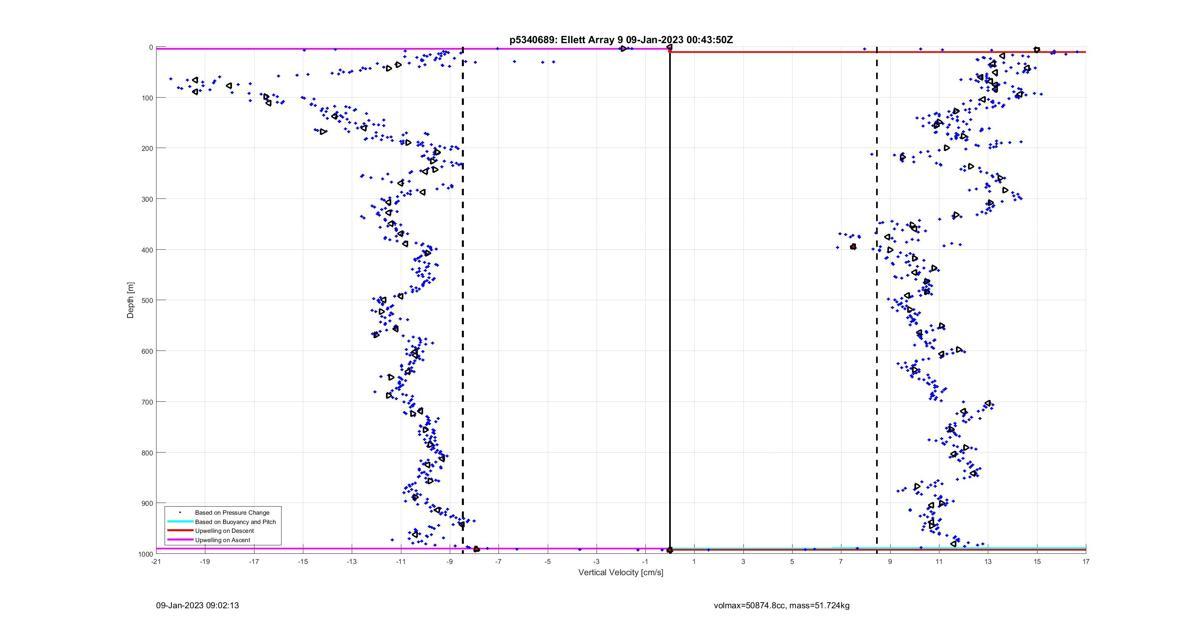Click the x-axis tick label "-9"
The width and height of the screenshot is (1200, 622).
(450, 562)
